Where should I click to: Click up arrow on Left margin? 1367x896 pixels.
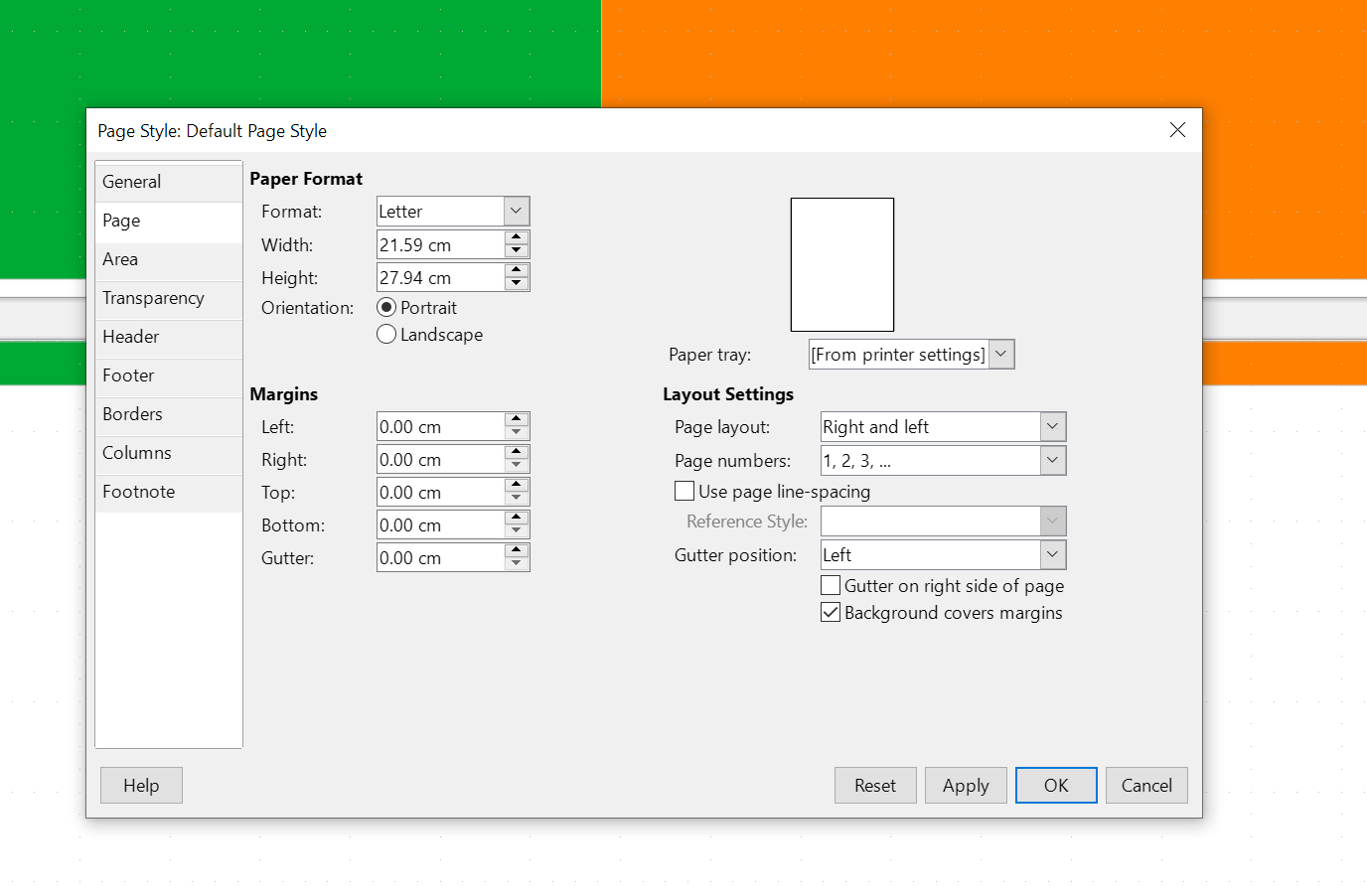pyautogui.click(x=517, y=419)
